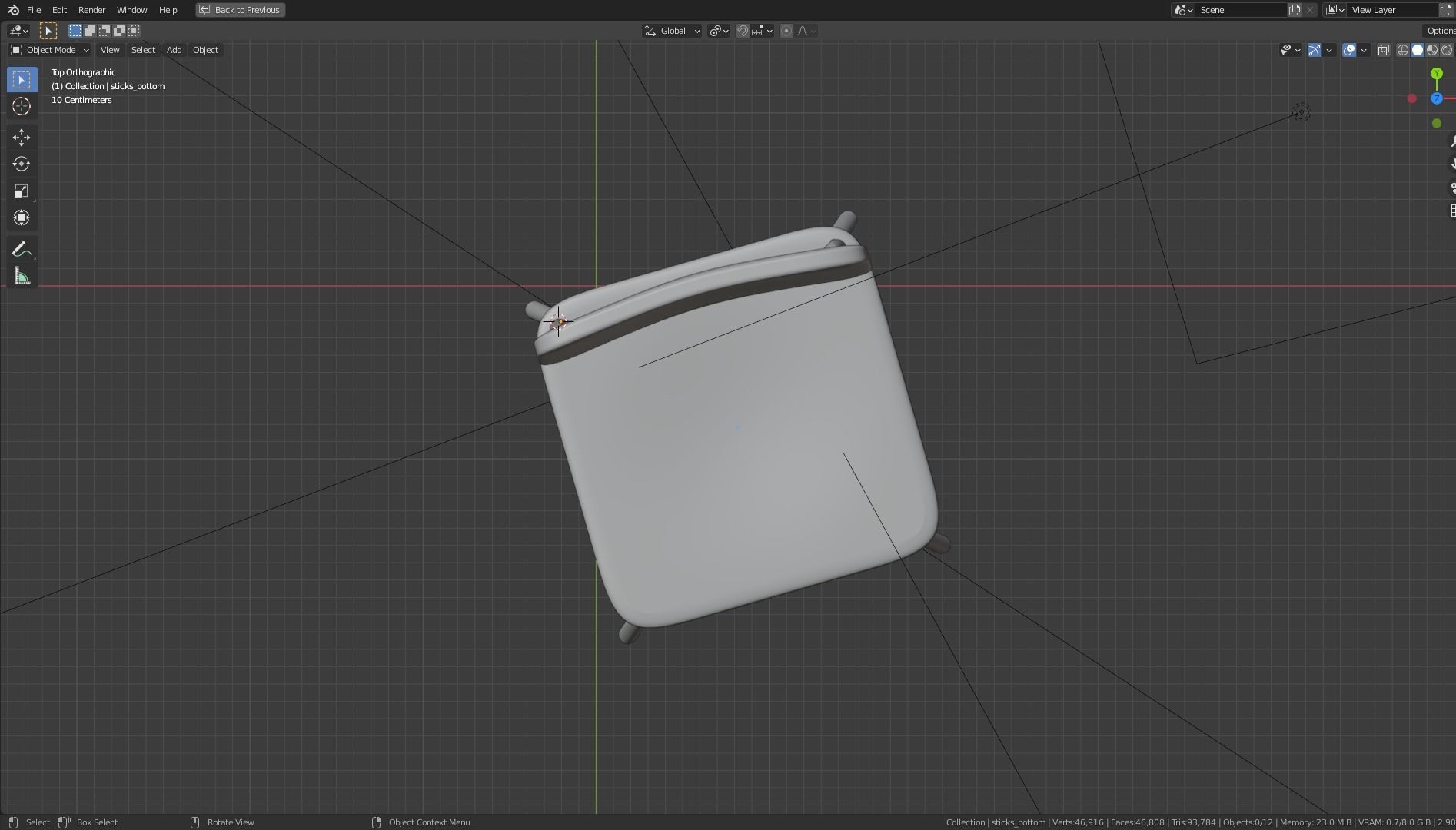Click the green negative Y axis gizmo dot
Viewport: 1456px width, 830px height.
pos(1437,123)
